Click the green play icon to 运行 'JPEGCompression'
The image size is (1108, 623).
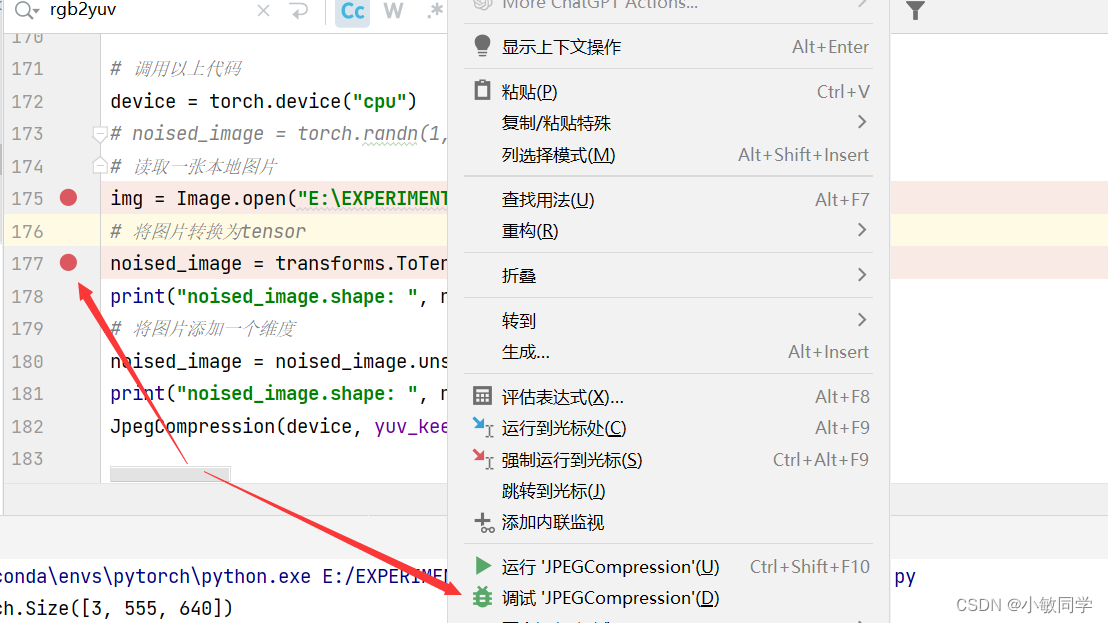482,566
